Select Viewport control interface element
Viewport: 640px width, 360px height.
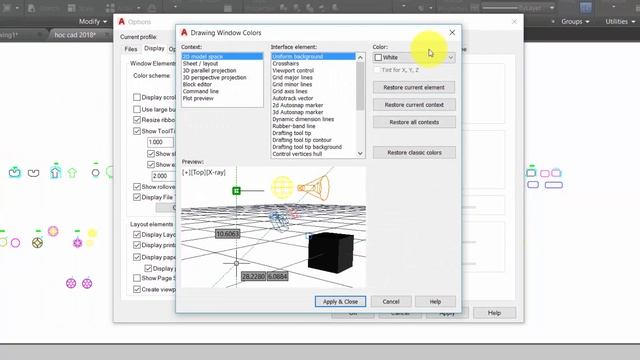(313, 70)
